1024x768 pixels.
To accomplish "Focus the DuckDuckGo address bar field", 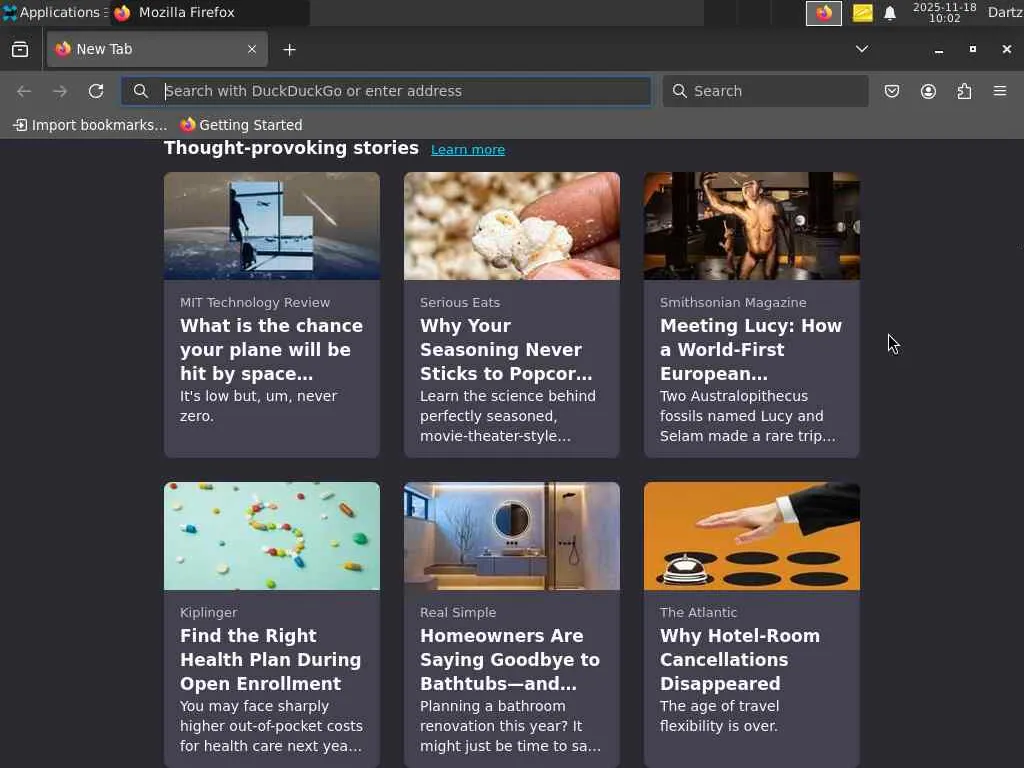I will coord(386,91).
